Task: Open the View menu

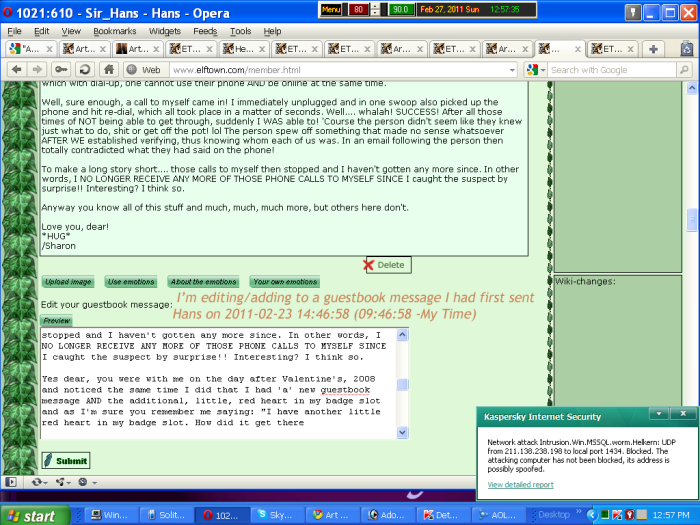Action: click(71, 31)
